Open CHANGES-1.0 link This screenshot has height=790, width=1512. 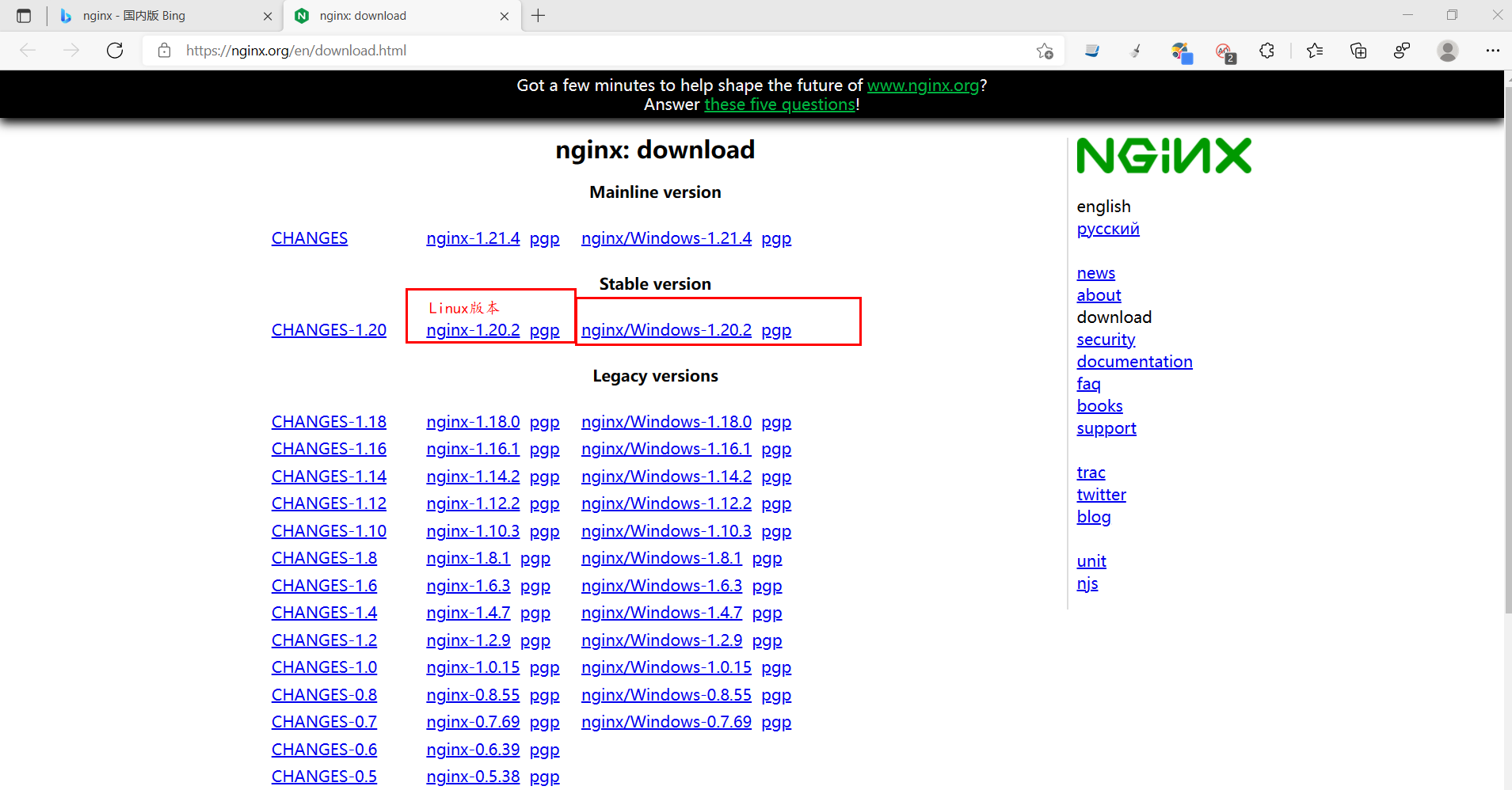(324, 667)
